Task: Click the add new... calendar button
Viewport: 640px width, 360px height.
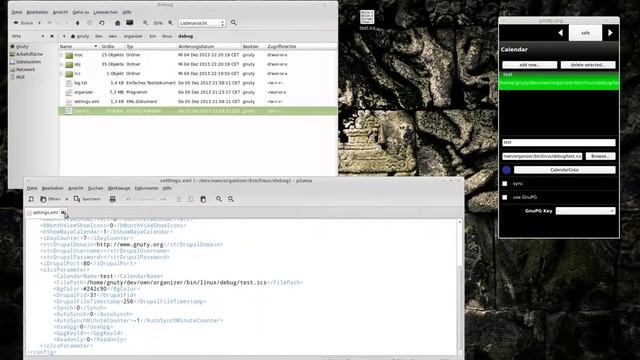Action: tap(529, 65)
